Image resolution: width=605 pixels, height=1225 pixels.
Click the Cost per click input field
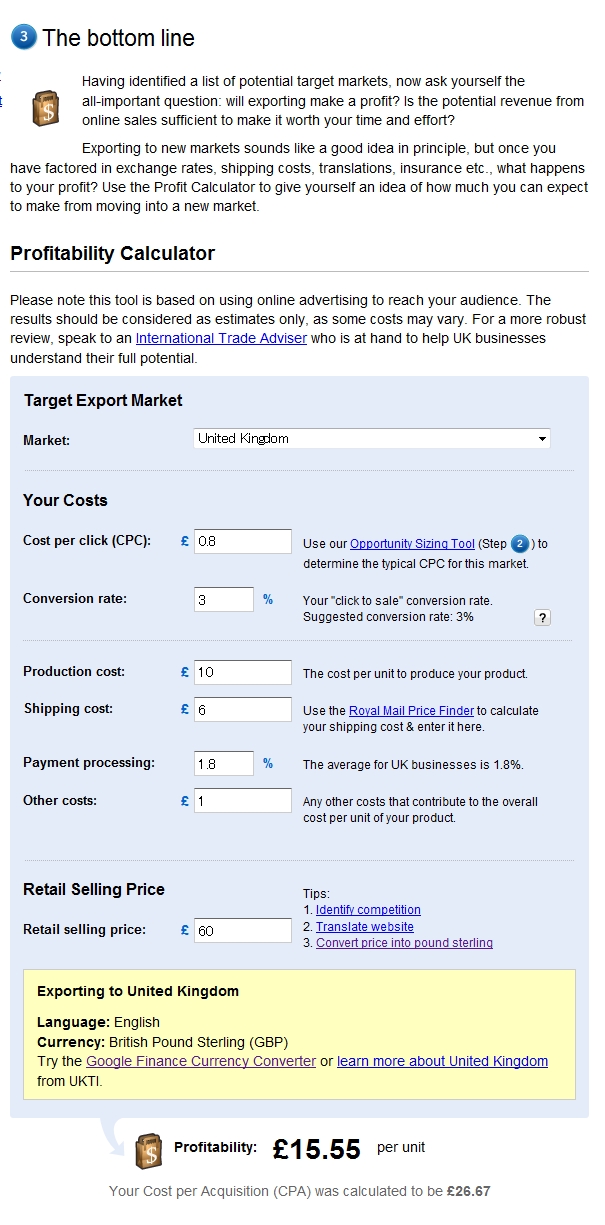[243, 541]
